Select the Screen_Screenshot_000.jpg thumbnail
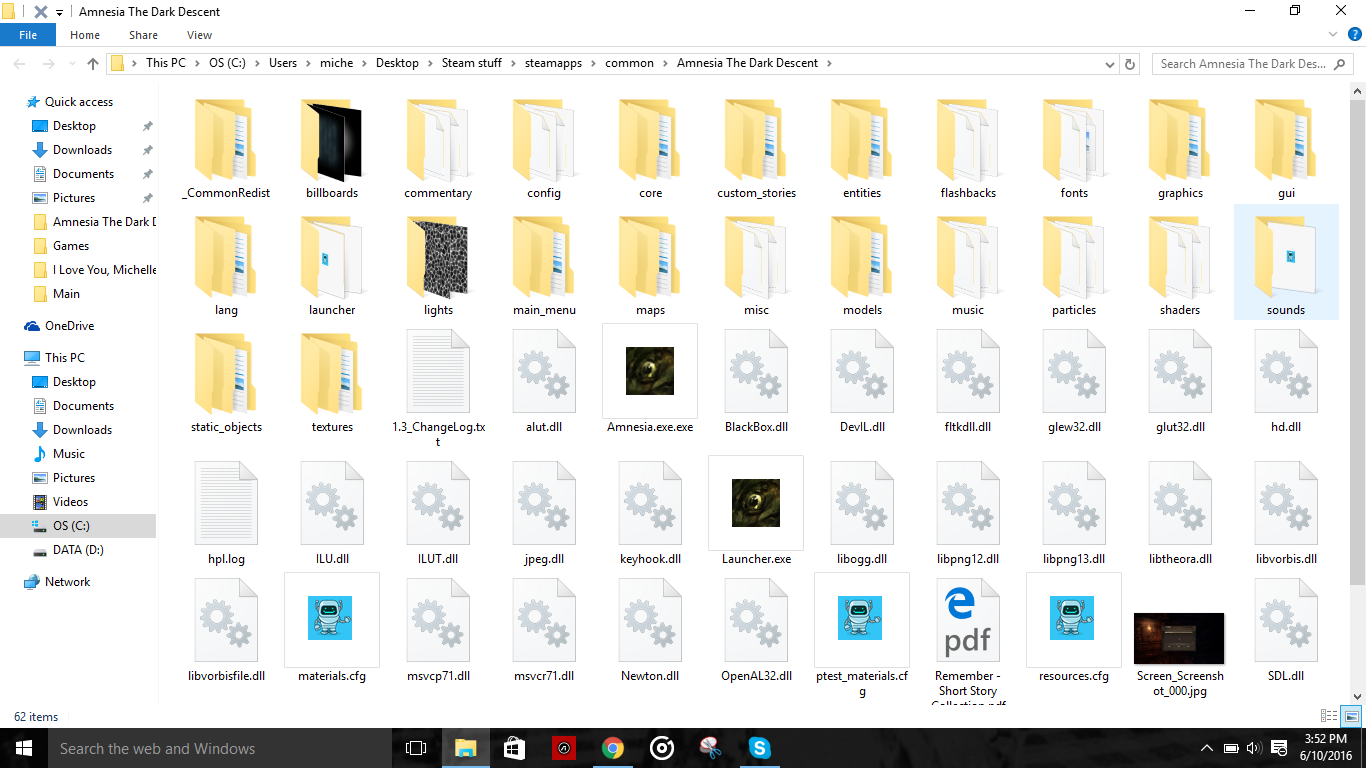Screen dimensions: 1366x768 click(1179, 638)
